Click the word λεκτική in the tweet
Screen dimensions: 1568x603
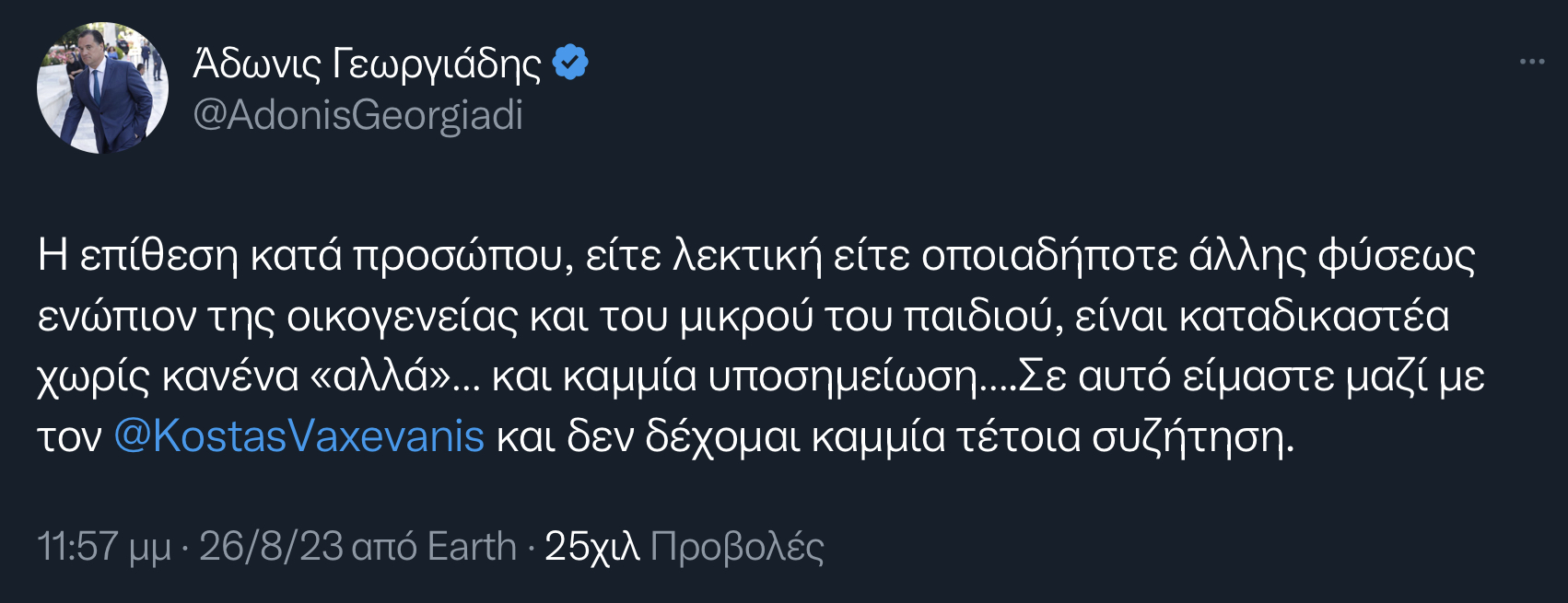tap(747, 256)
